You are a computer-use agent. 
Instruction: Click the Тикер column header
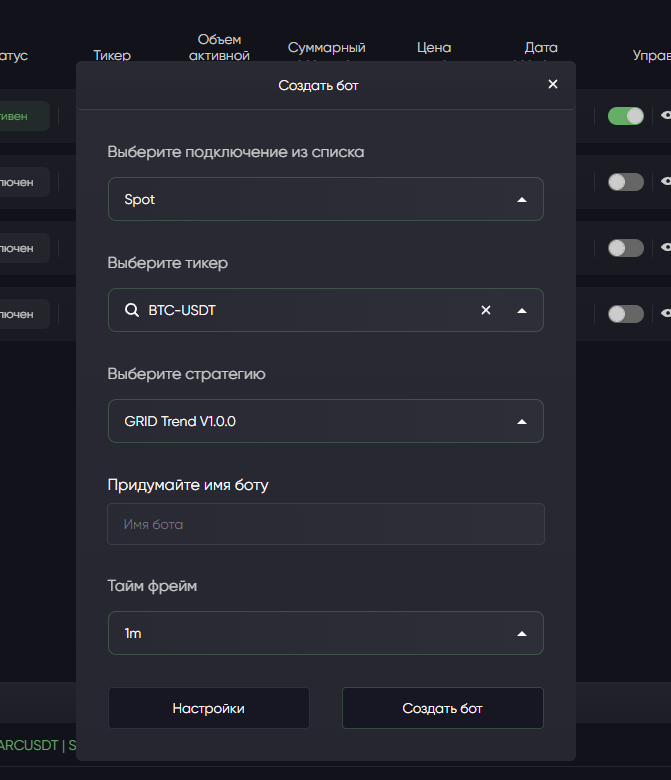click(112, 55)
